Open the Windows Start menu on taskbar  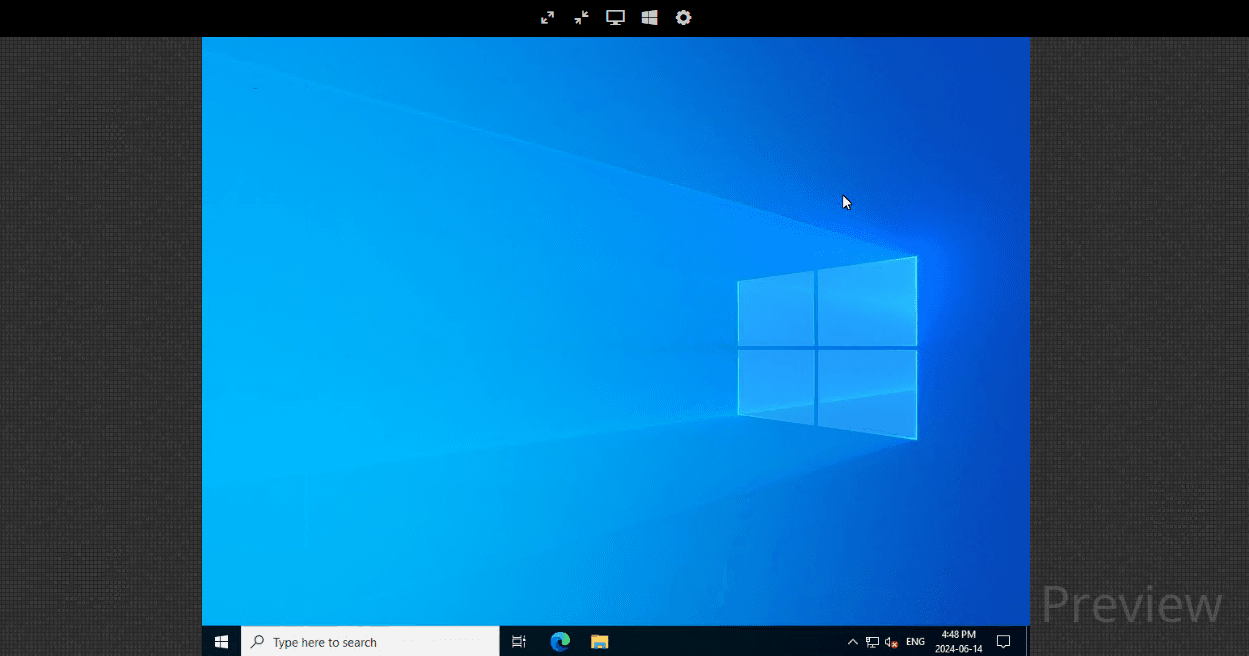tap(221, 642)
